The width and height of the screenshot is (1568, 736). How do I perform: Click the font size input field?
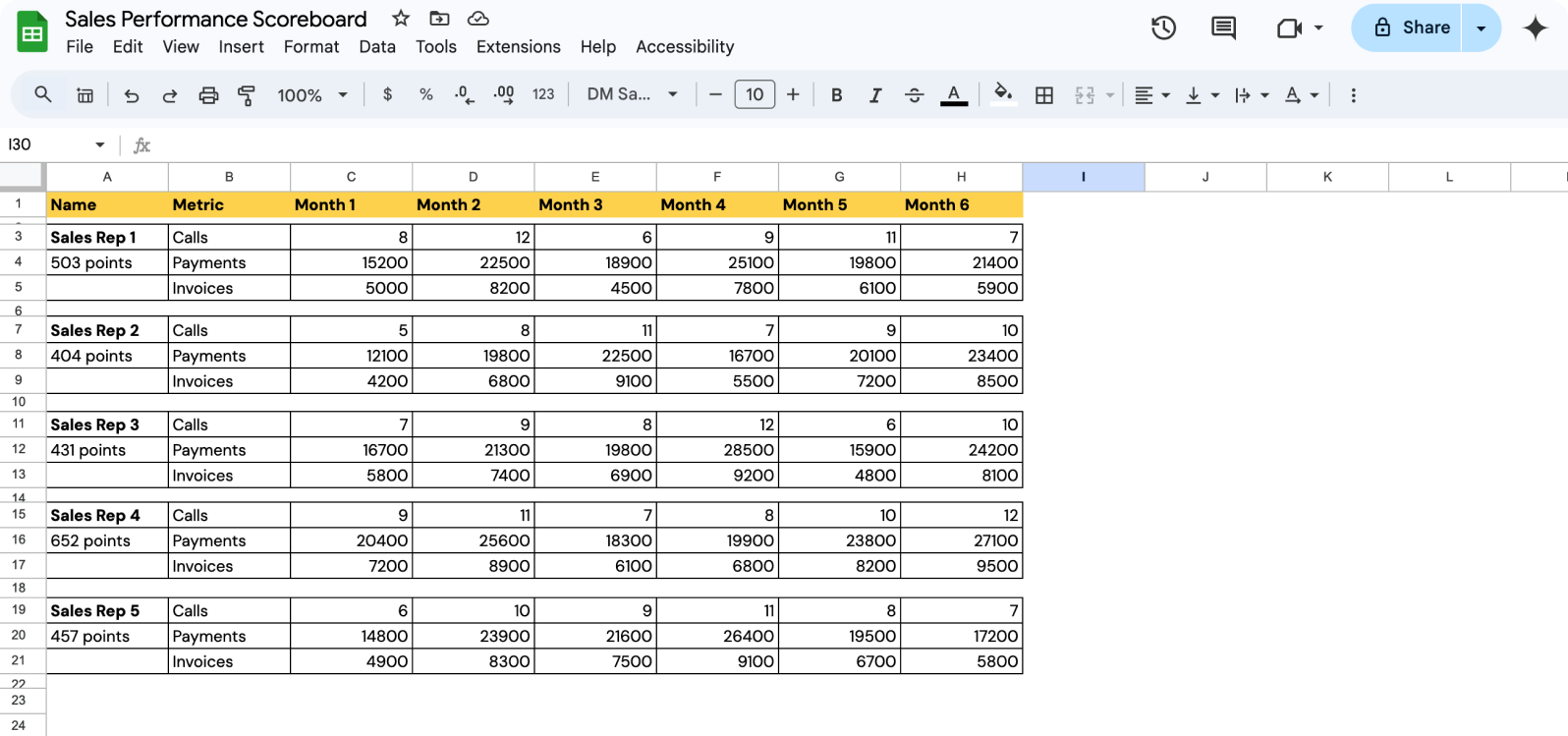755,94
